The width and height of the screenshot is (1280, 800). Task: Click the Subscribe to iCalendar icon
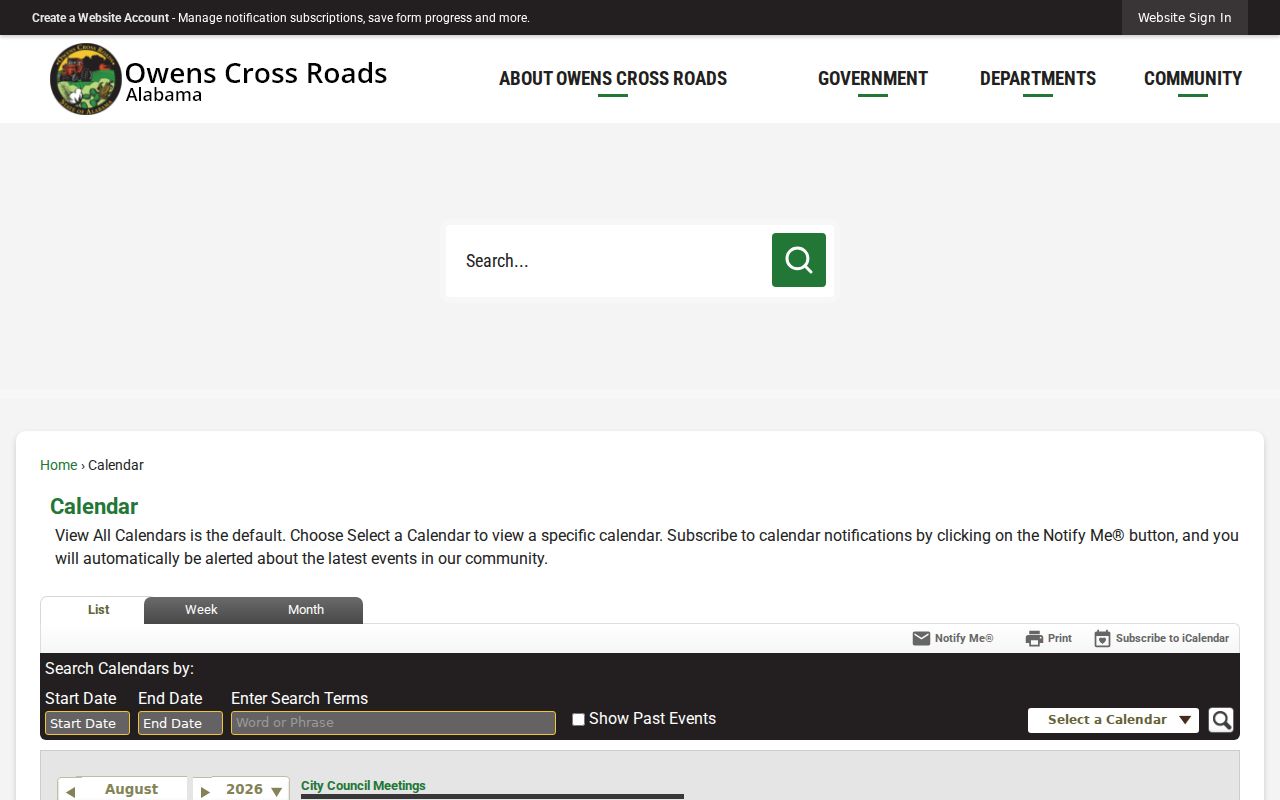1102,638
